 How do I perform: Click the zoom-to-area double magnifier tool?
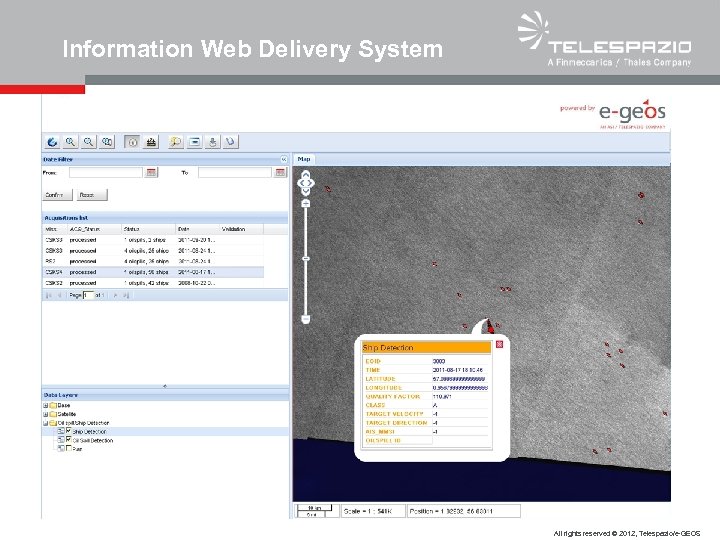(x=107, y=142)
